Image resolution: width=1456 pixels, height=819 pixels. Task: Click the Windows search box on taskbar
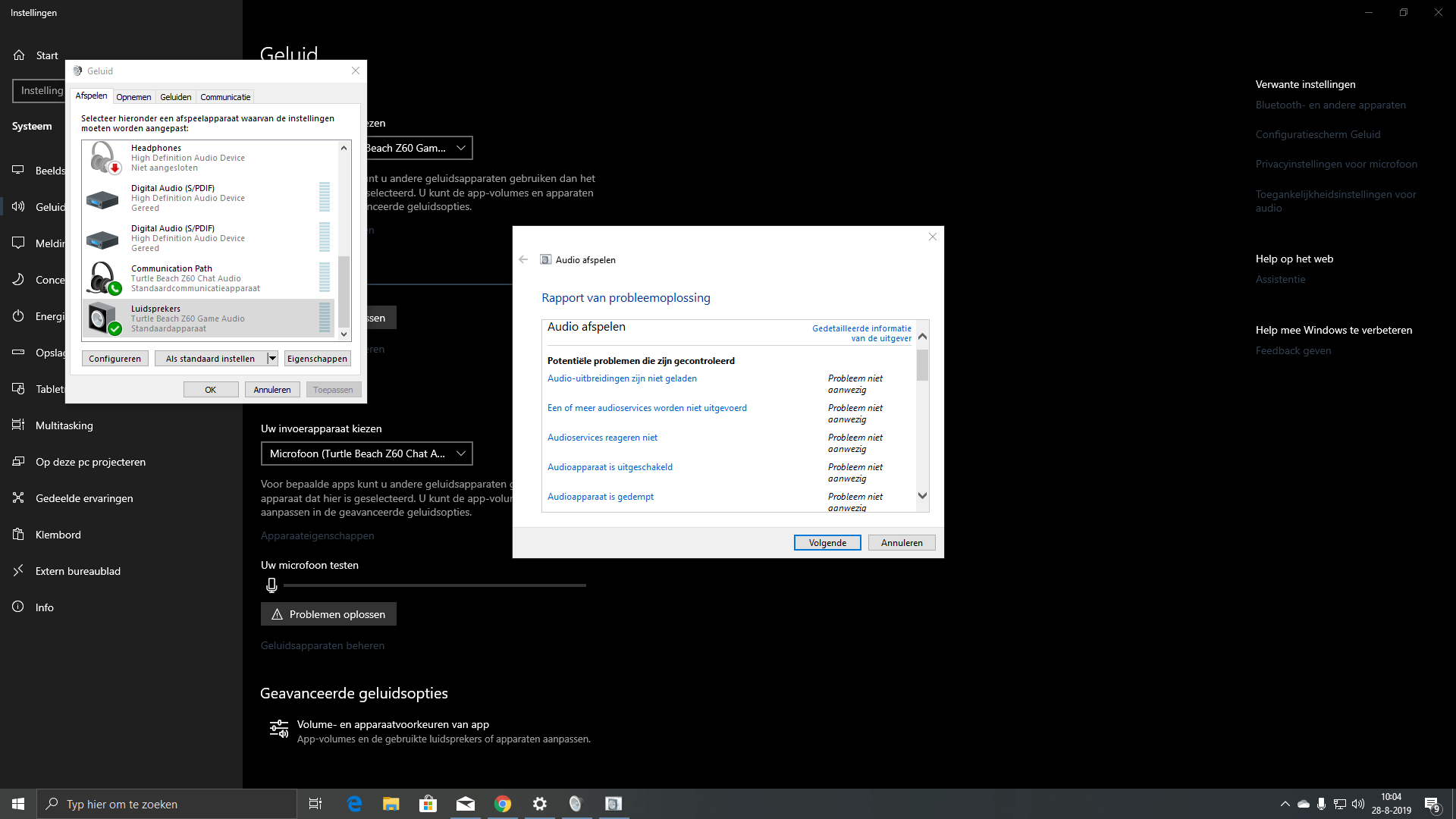pyautogui.click(x=167, y=804)
